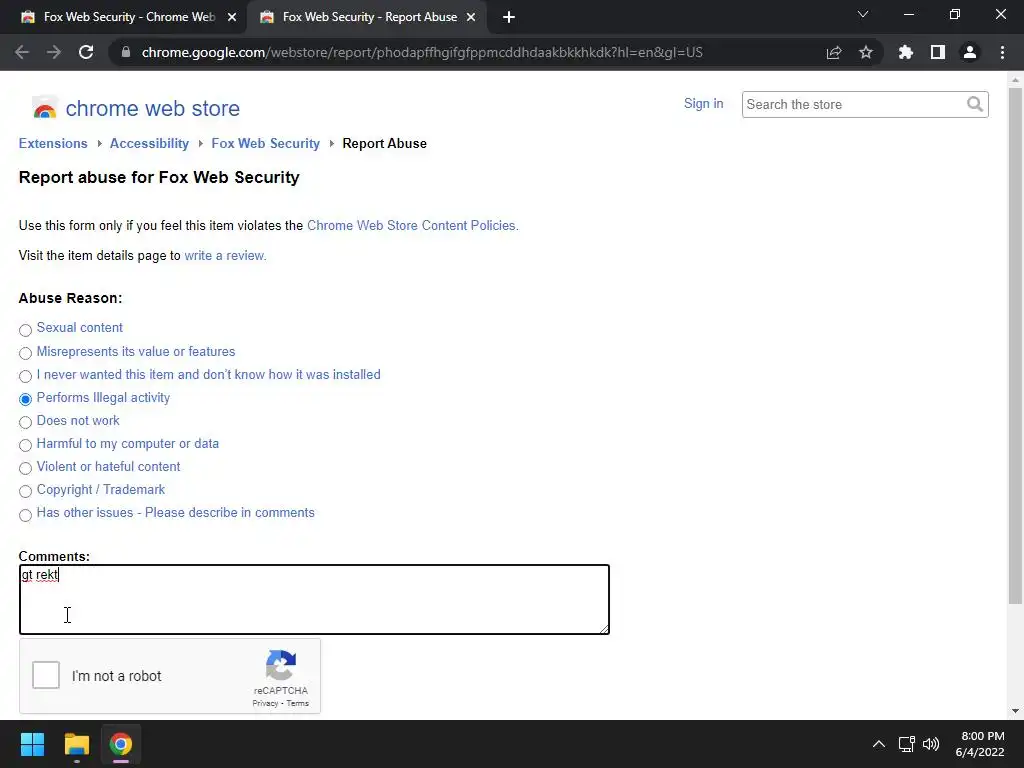Grab the Comments box resize handle
Viewport: 1024px width, 768px height.
(603, 628)
